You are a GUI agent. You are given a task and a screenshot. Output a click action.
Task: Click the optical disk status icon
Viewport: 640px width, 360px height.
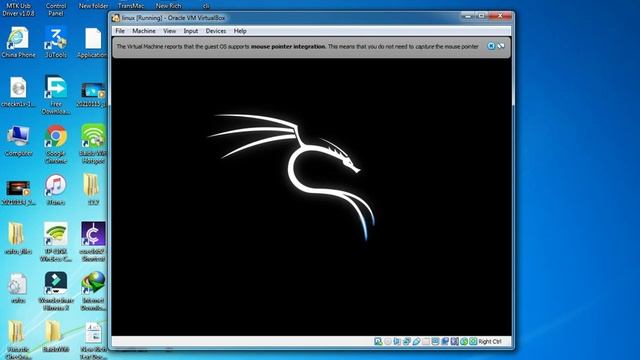[388, 341]
